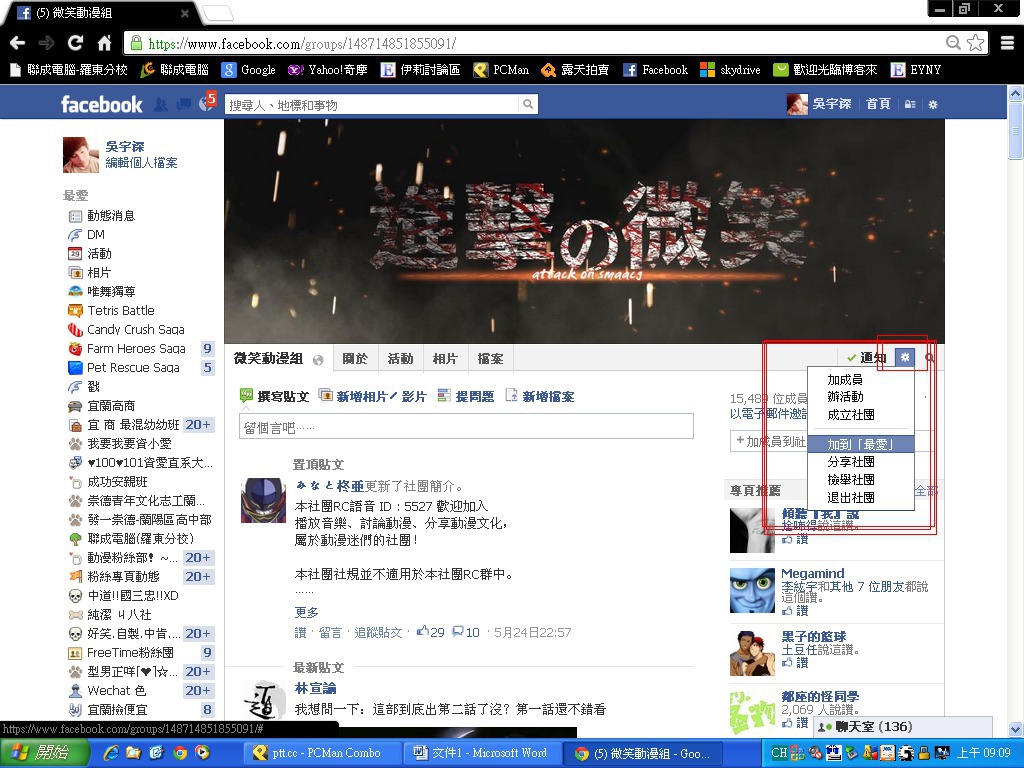Toggle the 通知 notifications button
This screenshot has width=1024, height=768.
[866, 357]
